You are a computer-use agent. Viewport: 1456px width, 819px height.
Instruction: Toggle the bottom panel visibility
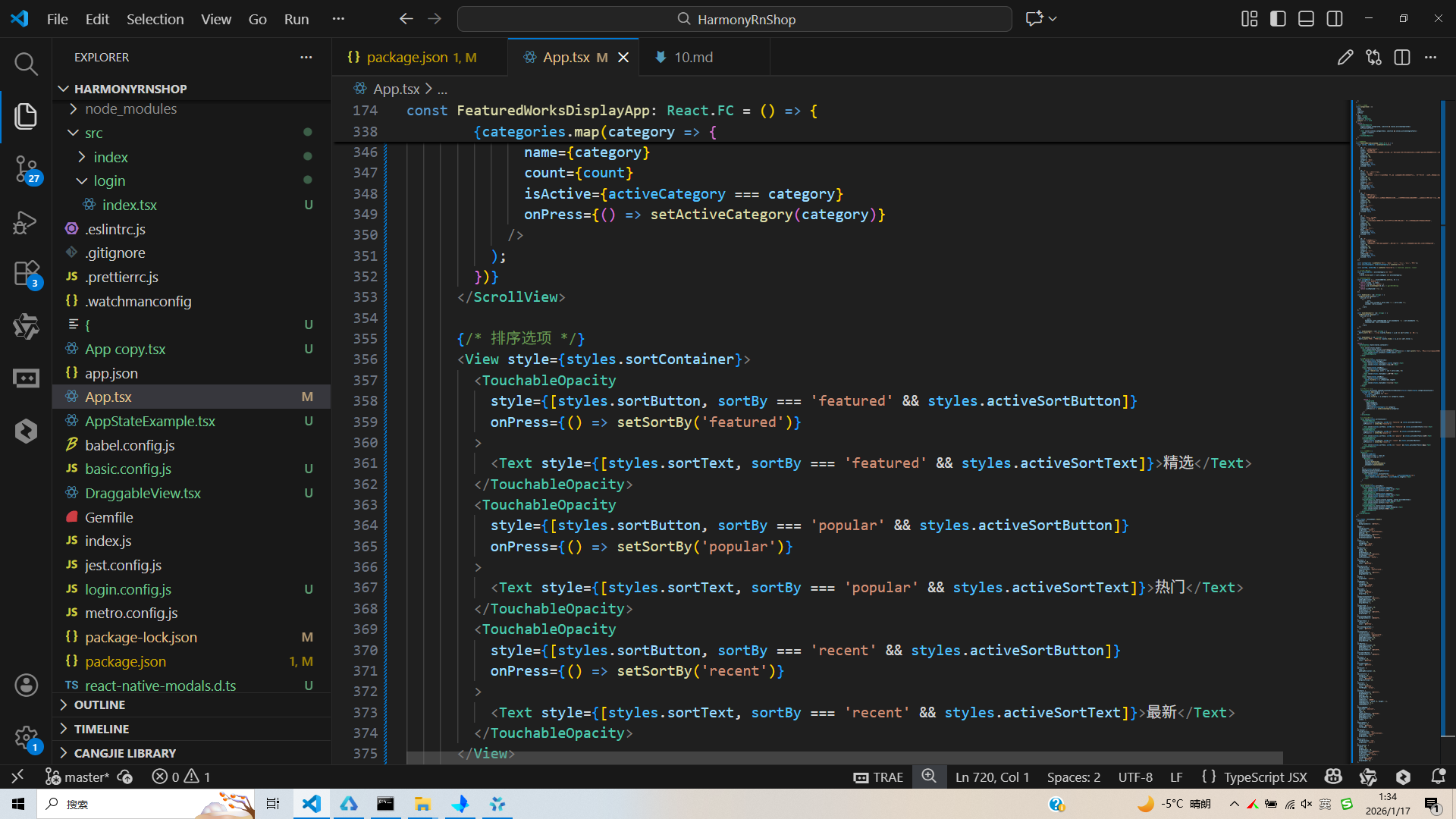tap(1306, 19)
